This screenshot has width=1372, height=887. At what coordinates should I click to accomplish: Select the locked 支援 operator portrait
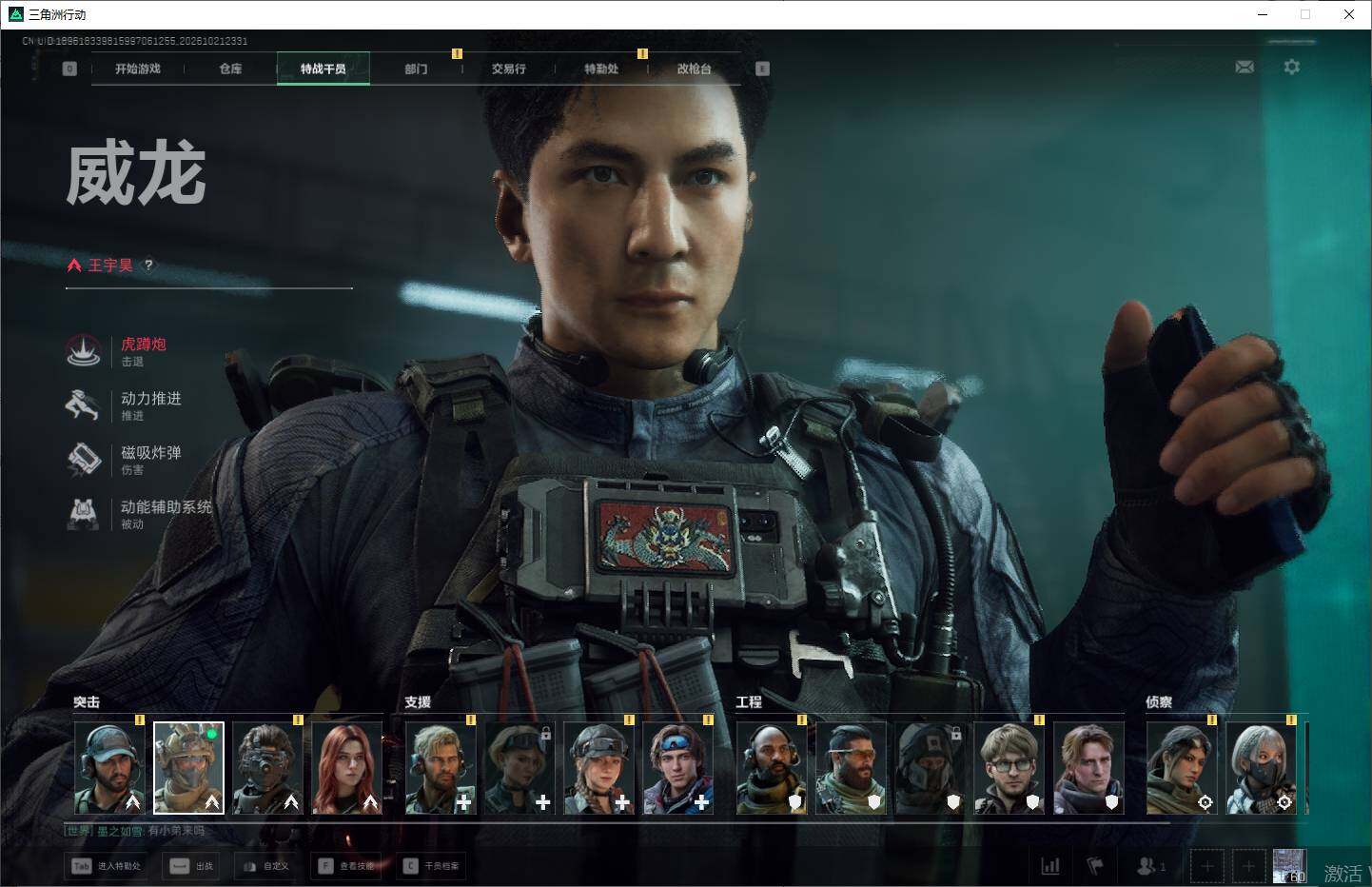pyautogui.click(x=519, y=768)
